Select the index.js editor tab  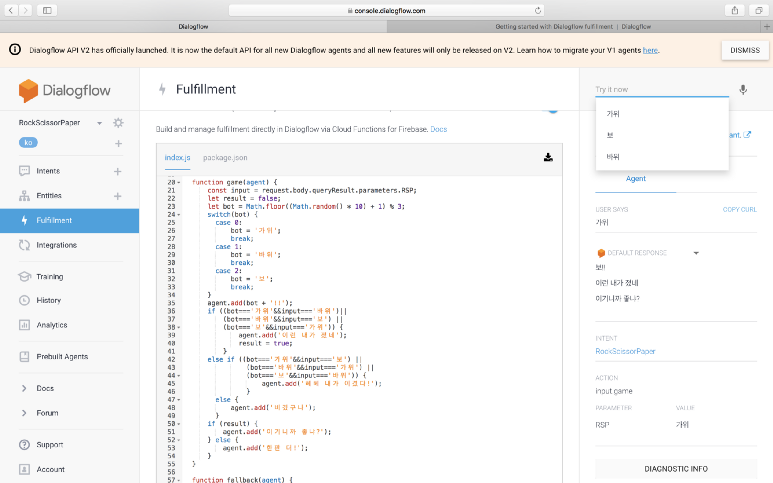177,158
